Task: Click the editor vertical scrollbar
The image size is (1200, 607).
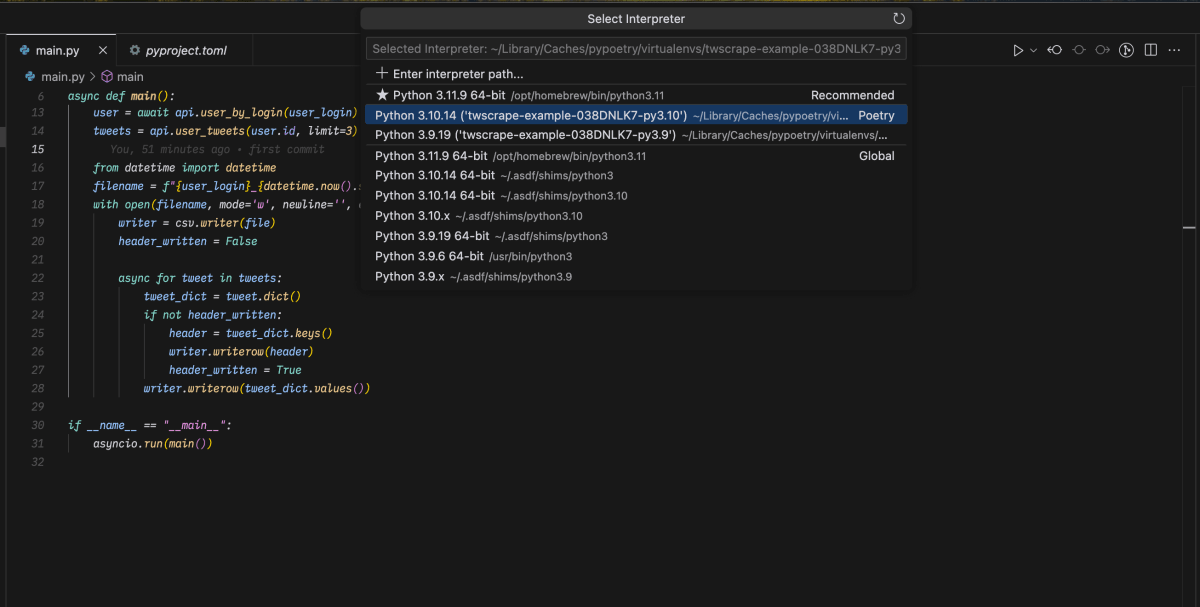Action: click(x=1191, y=225)
